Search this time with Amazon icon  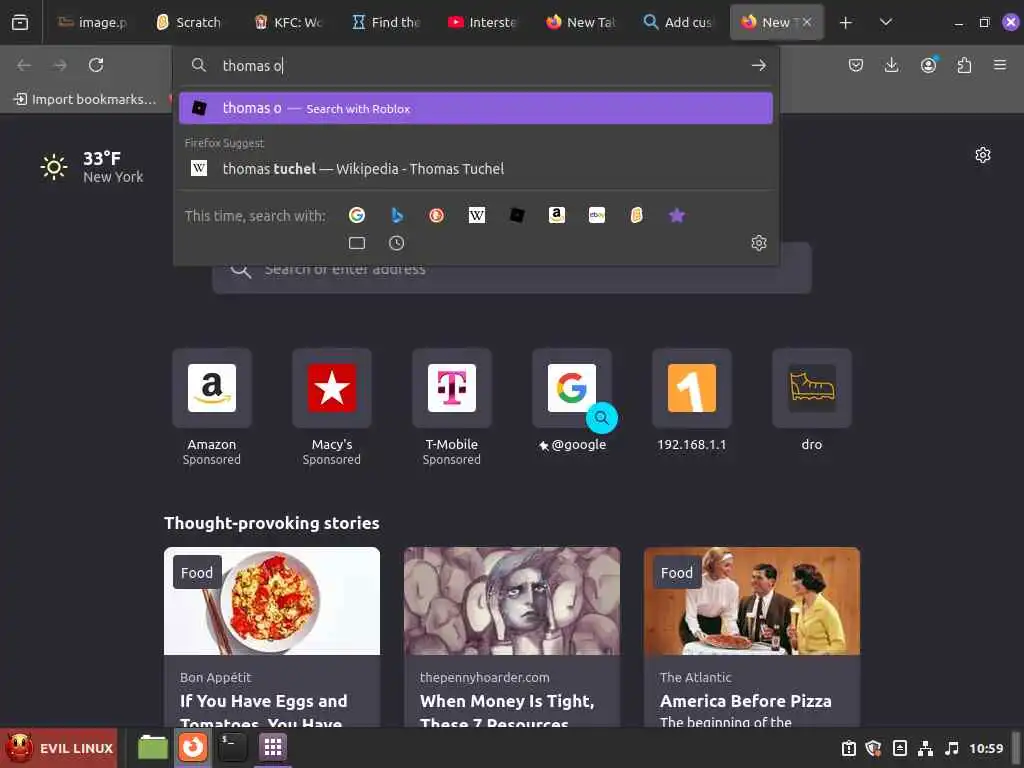(x=556, y=215)
